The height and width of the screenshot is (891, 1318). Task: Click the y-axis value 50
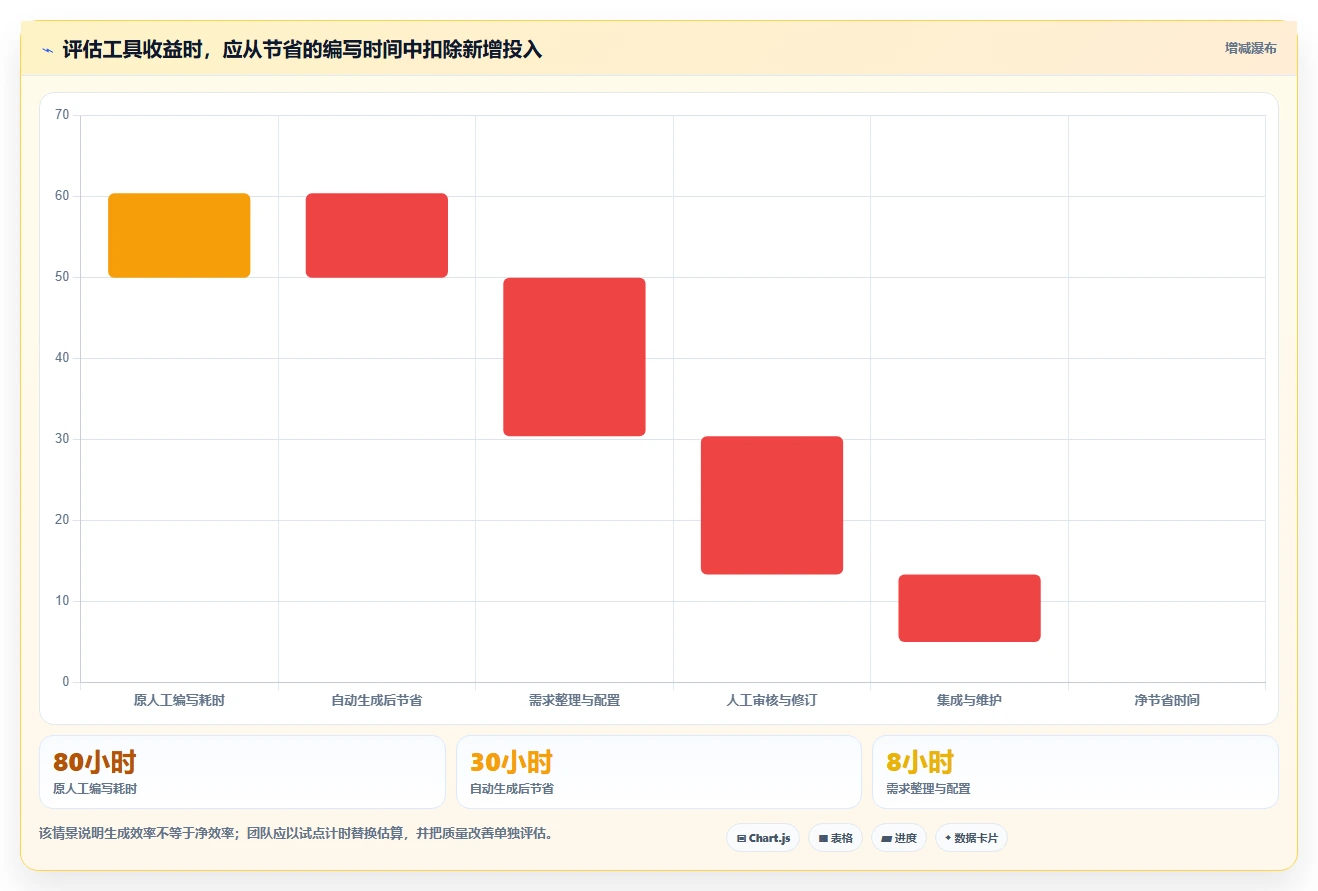(x=62, y=277)
